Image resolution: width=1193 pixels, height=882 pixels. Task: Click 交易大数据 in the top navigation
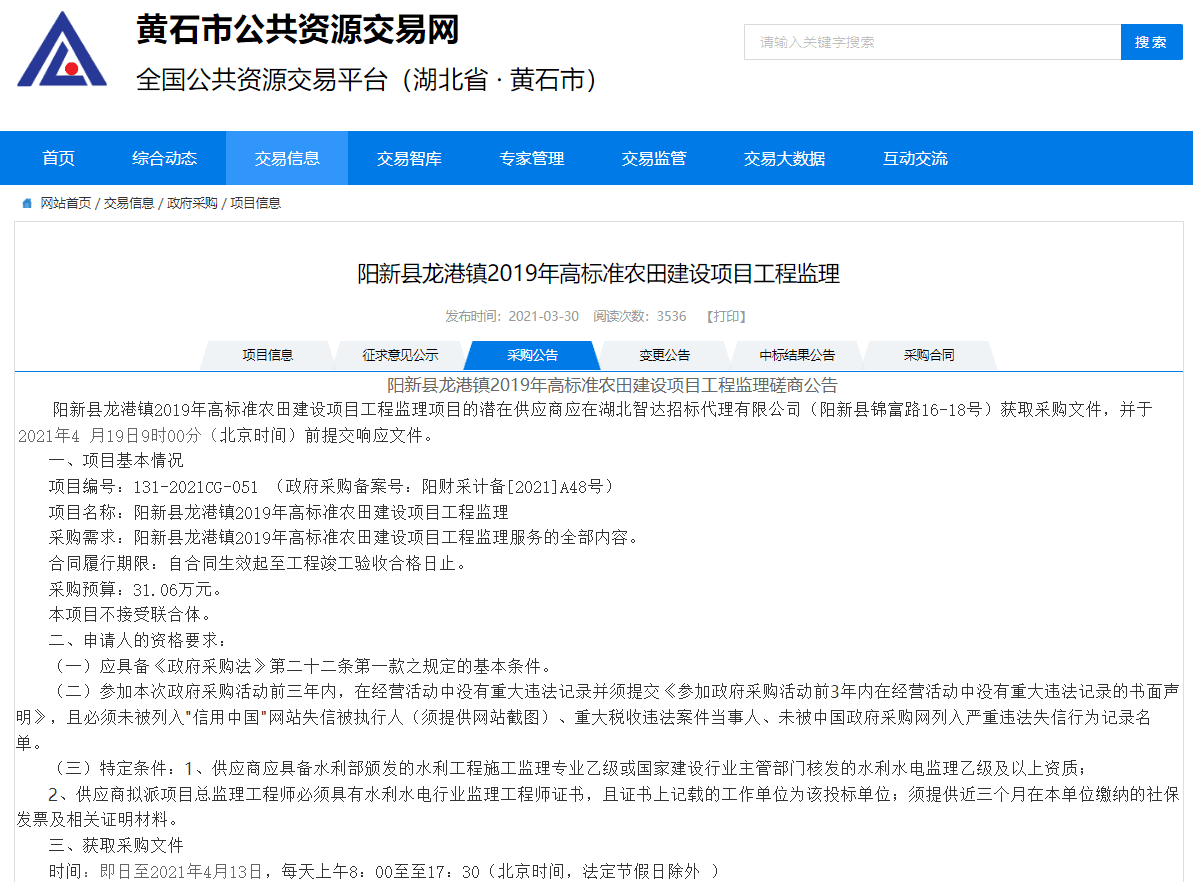click(784, 158)
